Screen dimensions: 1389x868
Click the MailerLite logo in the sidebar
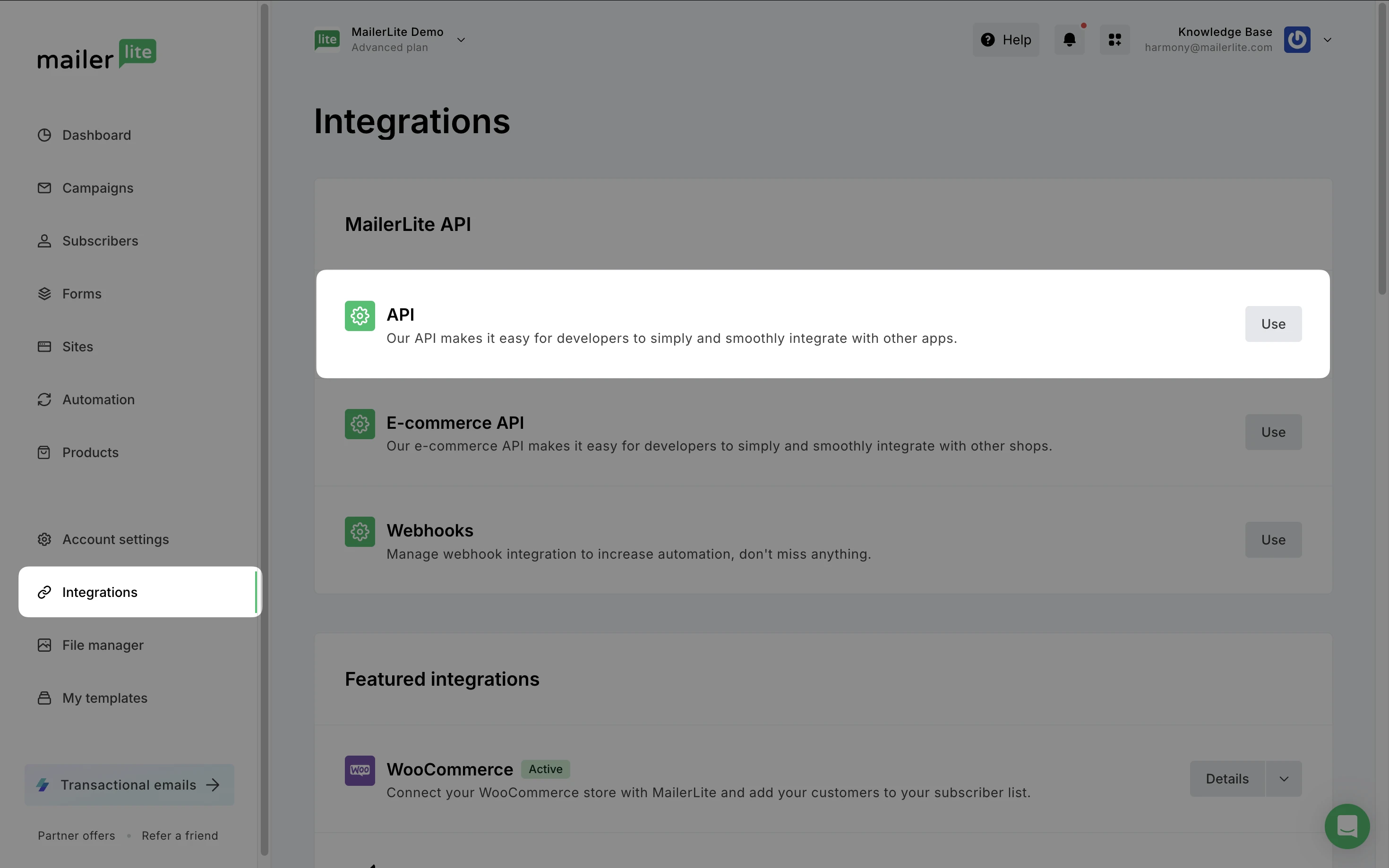pyautogui.click(x=96, y=55)
